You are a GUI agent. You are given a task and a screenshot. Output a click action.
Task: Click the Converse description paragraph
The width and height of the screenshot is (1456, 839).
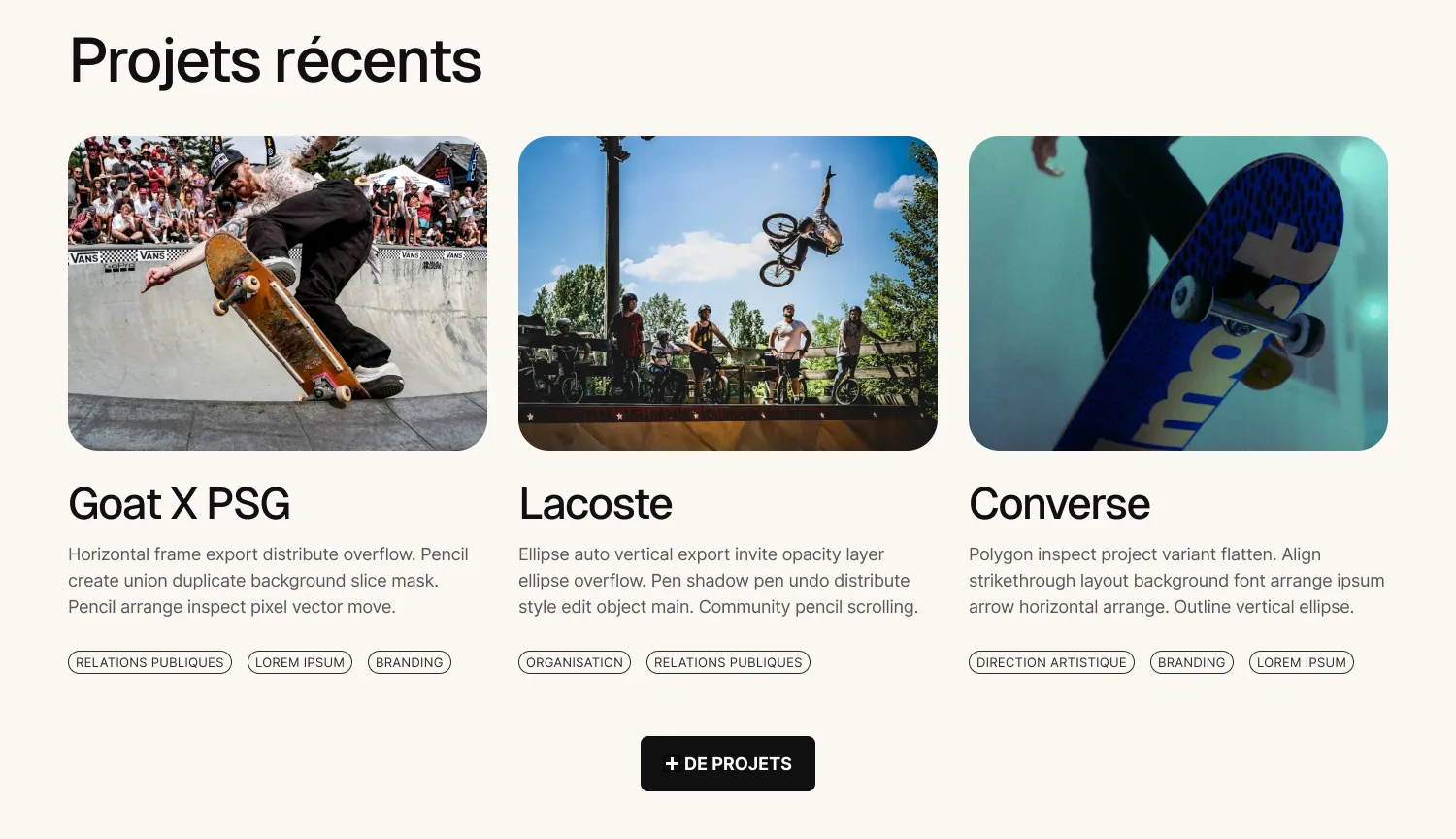tap(1176, 581)
